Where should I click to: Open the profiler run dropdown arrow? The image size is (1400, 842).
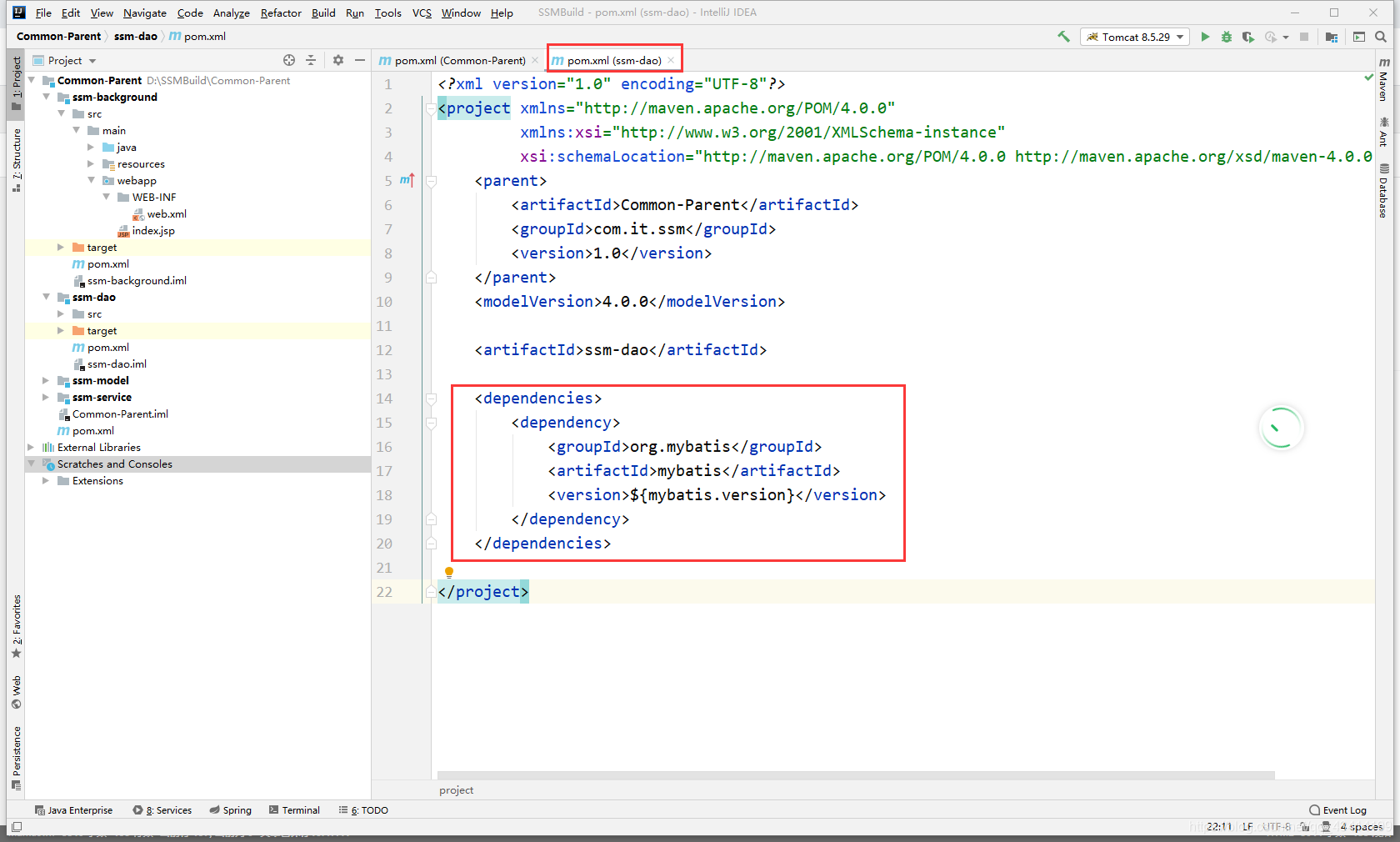tap(1286, 37)
